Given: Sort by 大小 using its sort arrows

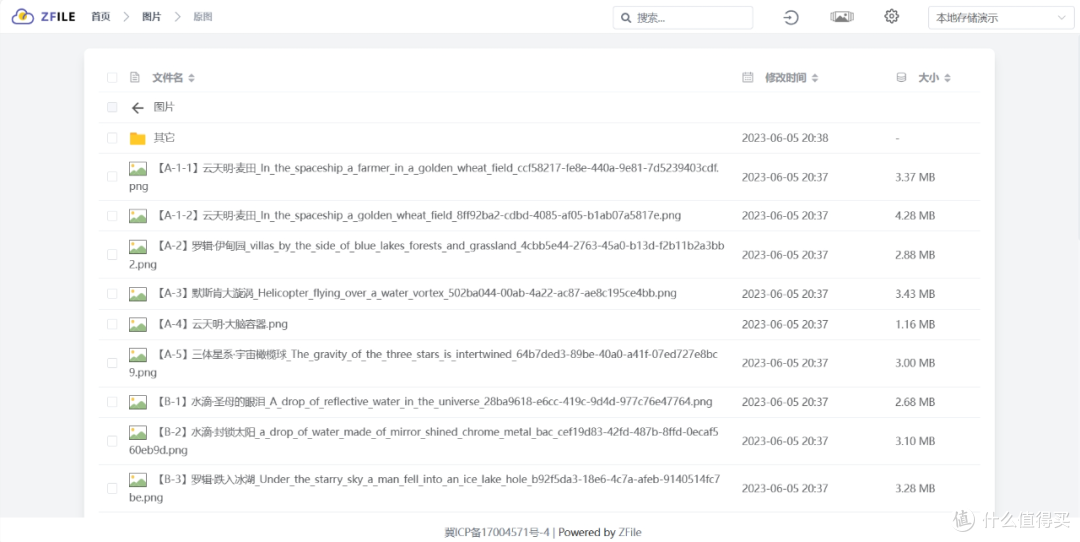Looking at the screenshot, I should point(947,78).
